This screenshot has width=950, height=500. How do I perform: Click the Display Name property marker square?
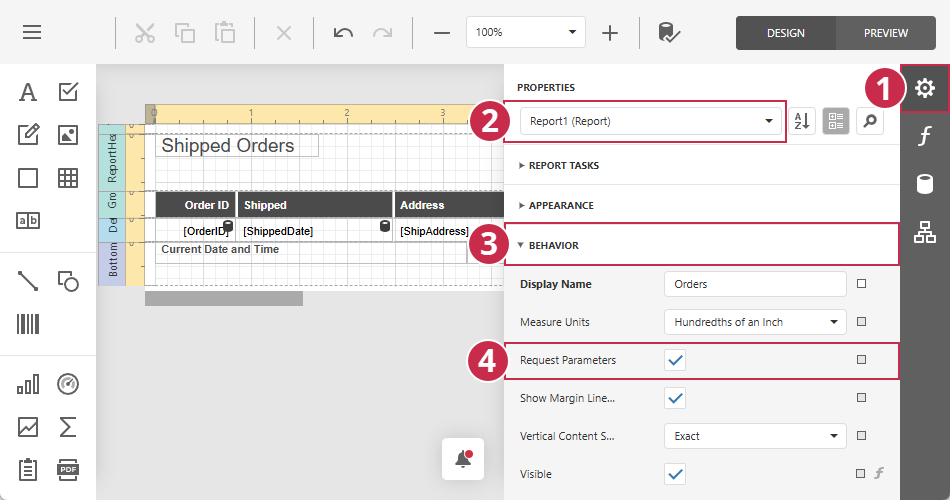(862, 284)
